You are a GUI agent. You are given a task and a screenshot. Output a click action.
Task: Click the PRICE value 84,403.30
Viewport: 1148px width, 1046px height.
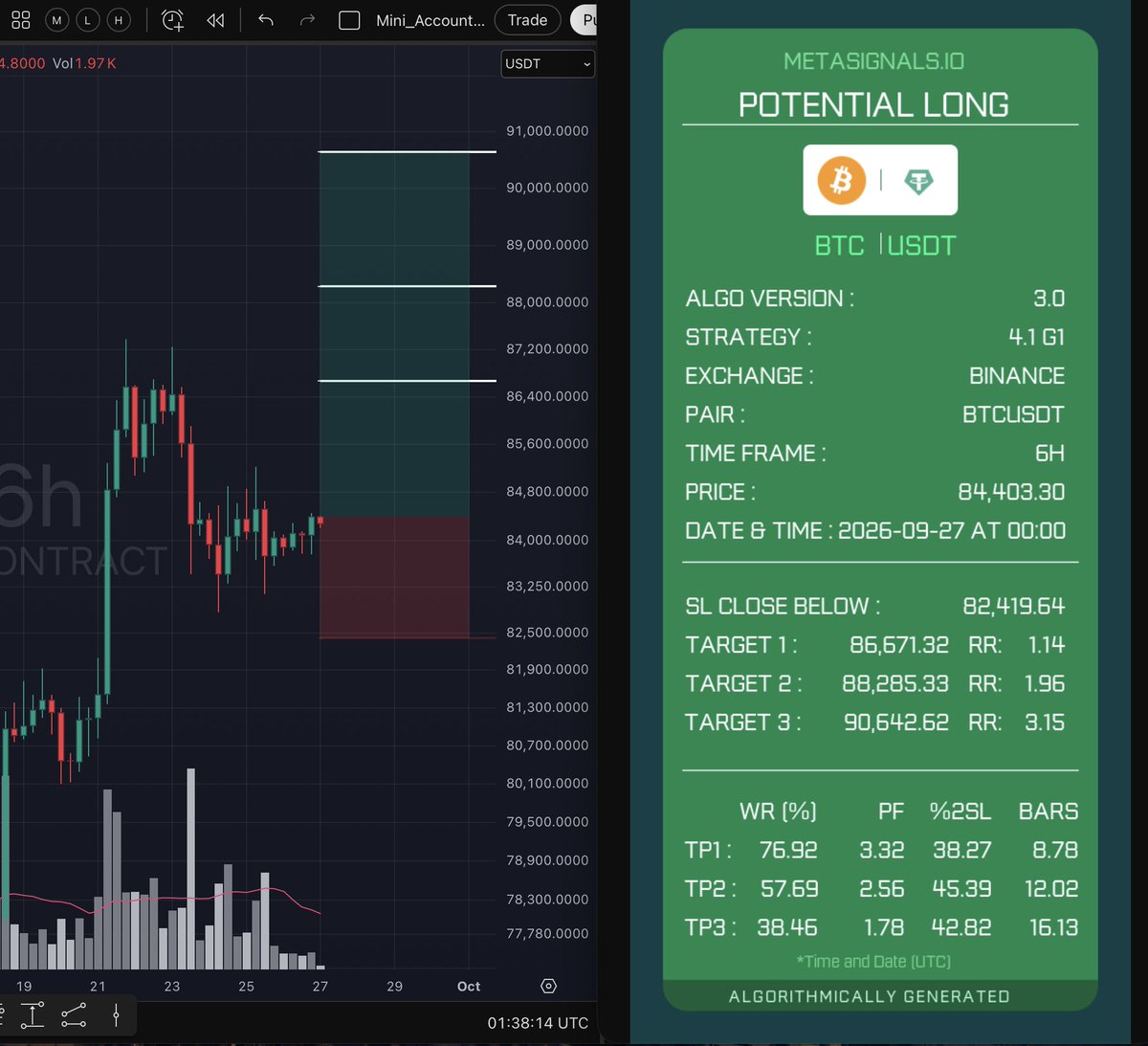pos(1011,492)
